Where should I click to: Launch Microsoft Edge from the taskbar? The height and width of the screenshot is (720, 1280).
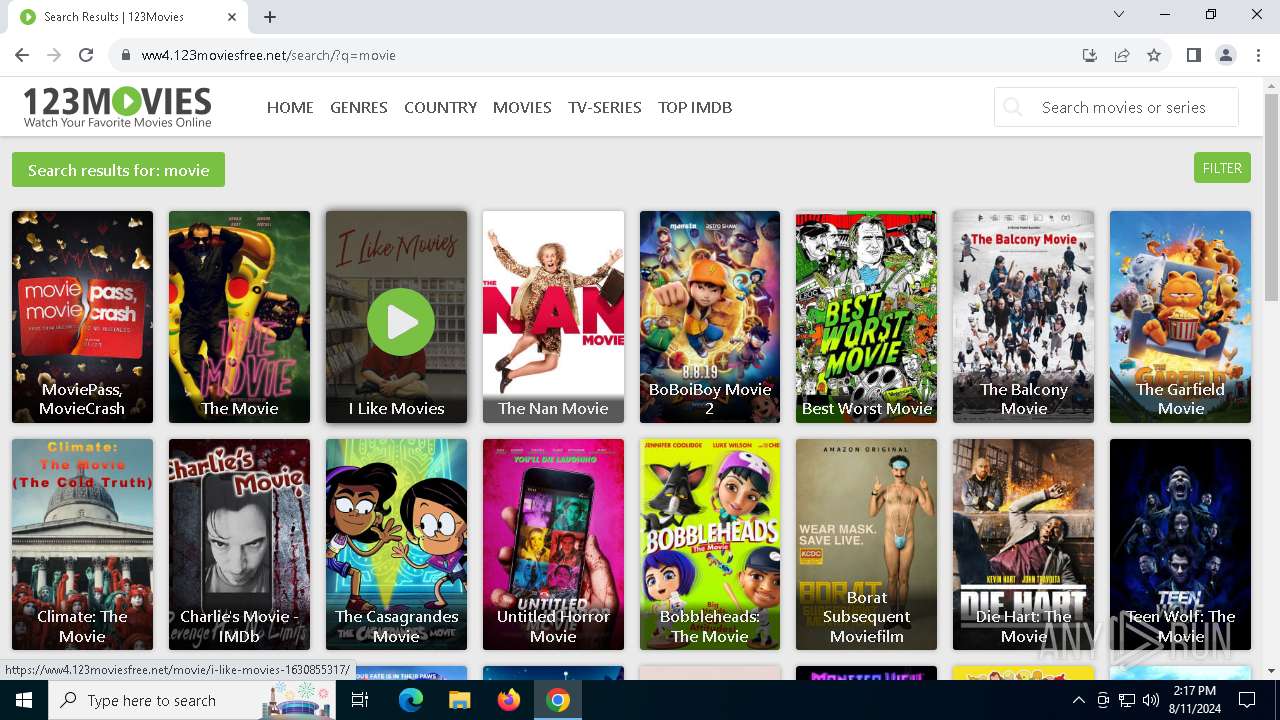[411, 700]
